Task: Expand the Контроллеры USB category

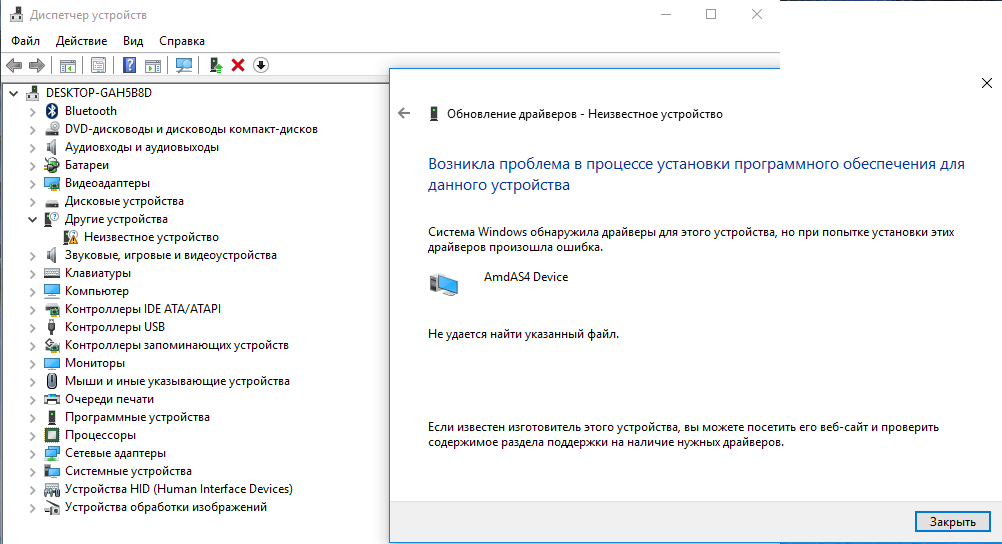Action: click(x=33, y=327)
